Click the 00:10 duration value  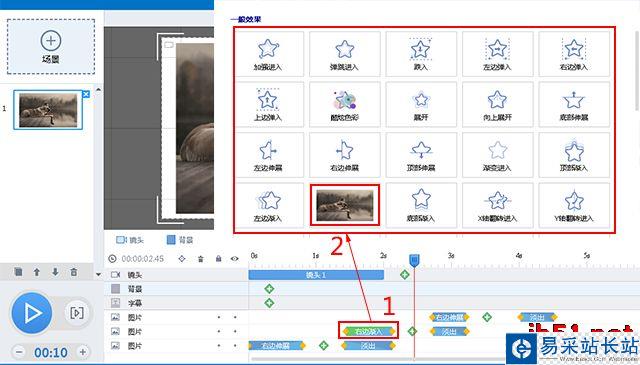pyautogui.click(x=51, y=352)
